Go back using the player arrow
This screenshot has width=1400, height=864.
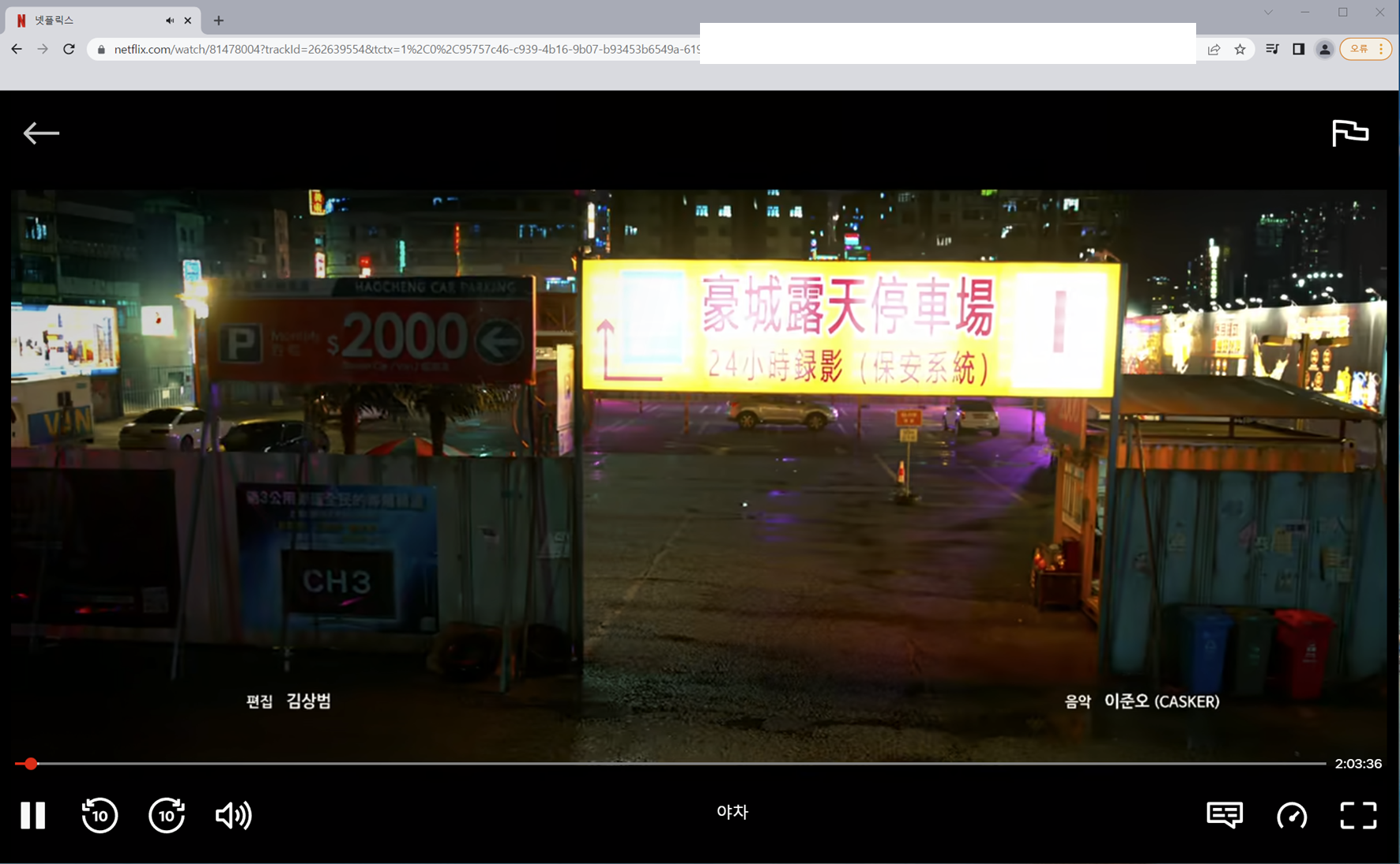tap(41, 133)
